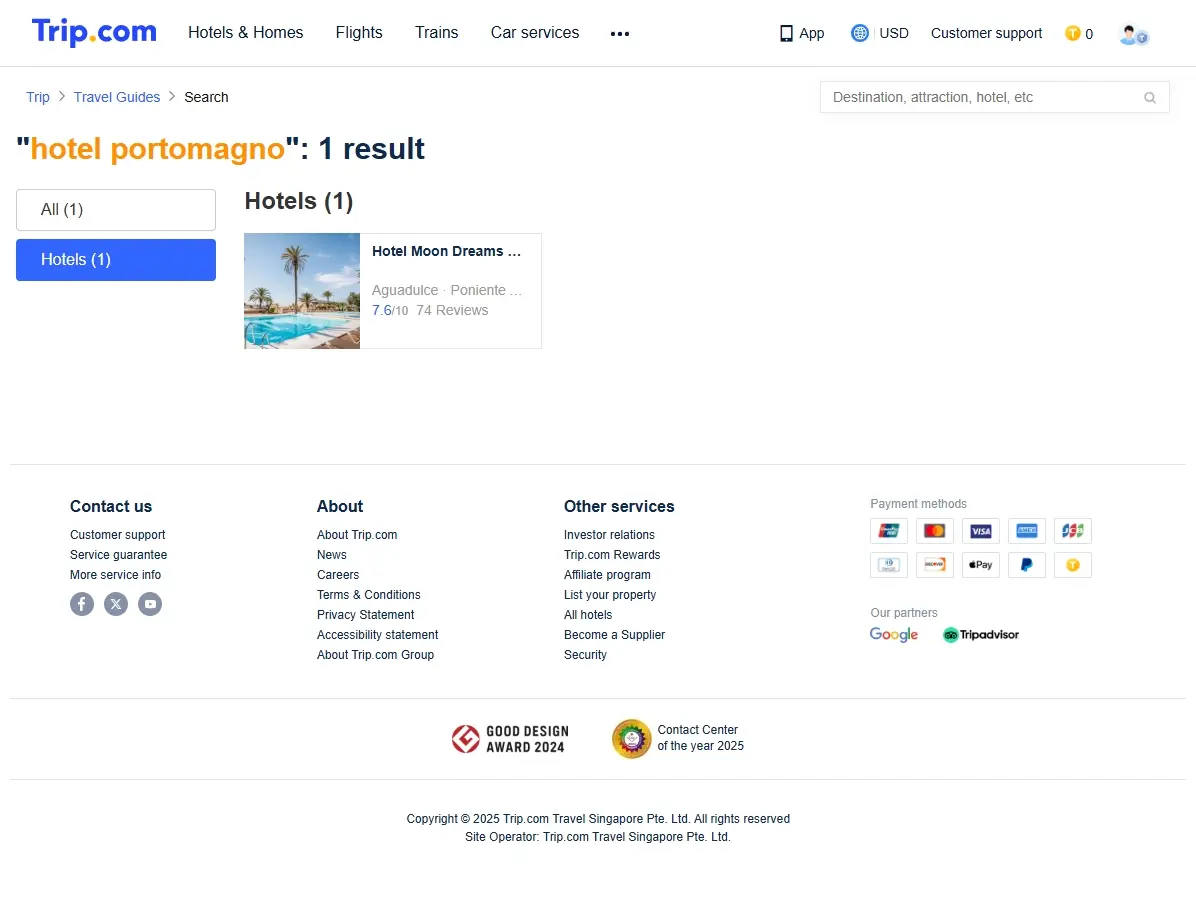1196x921 pixels.
Task: Open the USD currency selector
Action: [893, 33]
